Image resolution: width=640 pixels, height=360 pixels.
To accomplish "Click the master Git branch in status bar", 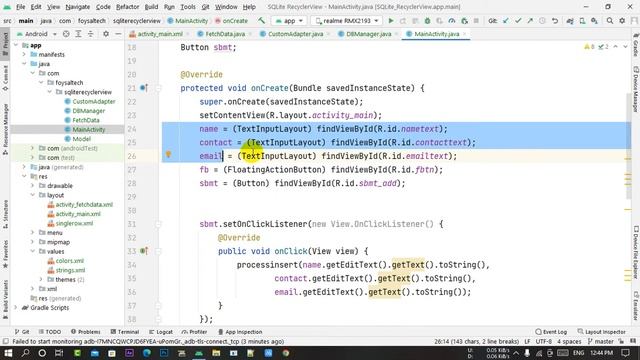I will click(x=601, y=341).
